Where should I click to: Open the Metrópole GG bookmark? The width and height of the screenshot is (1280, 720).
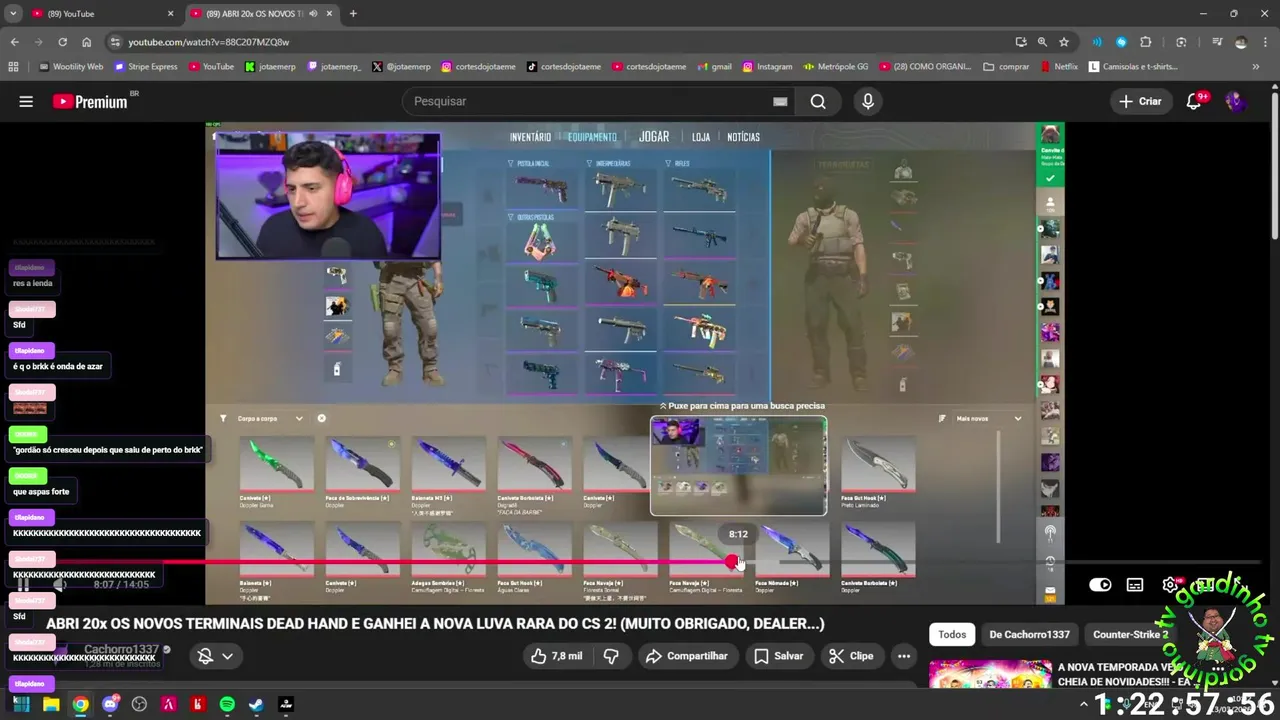(x=835, y=67)
